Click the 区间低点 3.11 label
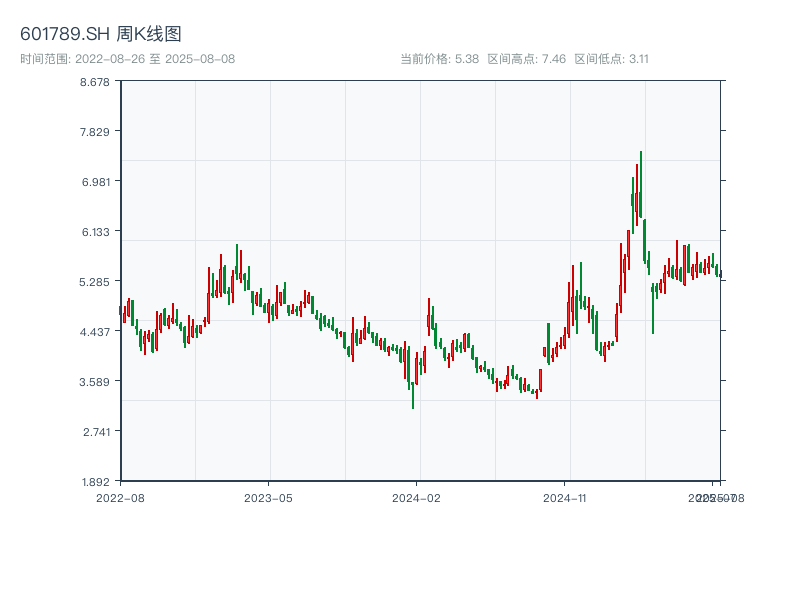Screen dimensions: 800x600 [x=612, y=59]
